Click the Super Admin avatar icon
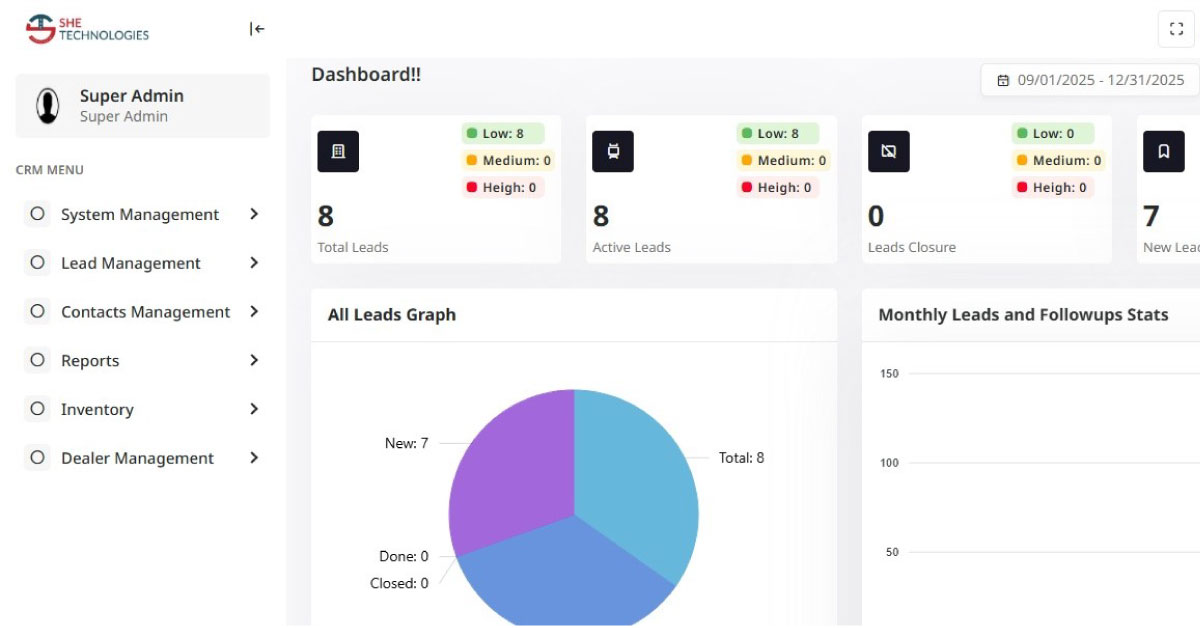 (x=47, y=105)
